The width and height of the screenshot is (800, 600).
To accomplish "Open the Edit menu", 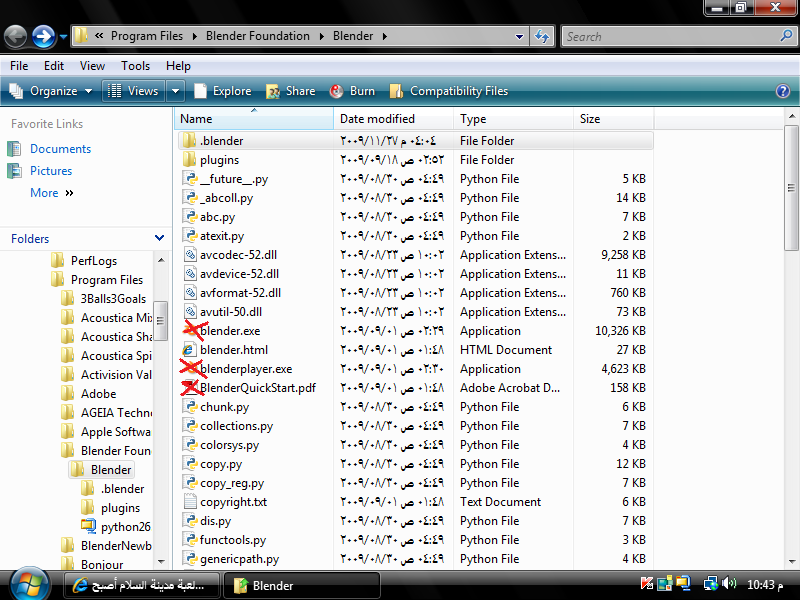I will pyautogui.click(x=54, y=66).
